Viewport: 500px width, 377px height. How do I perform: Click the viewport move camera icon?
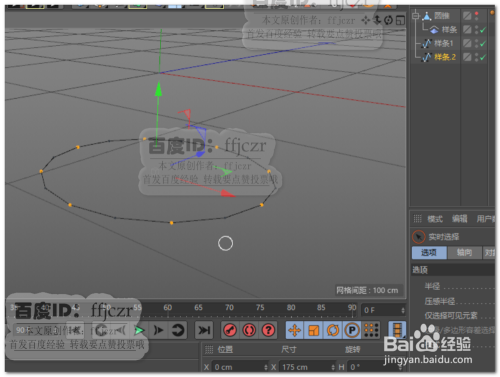pos(366,21)
